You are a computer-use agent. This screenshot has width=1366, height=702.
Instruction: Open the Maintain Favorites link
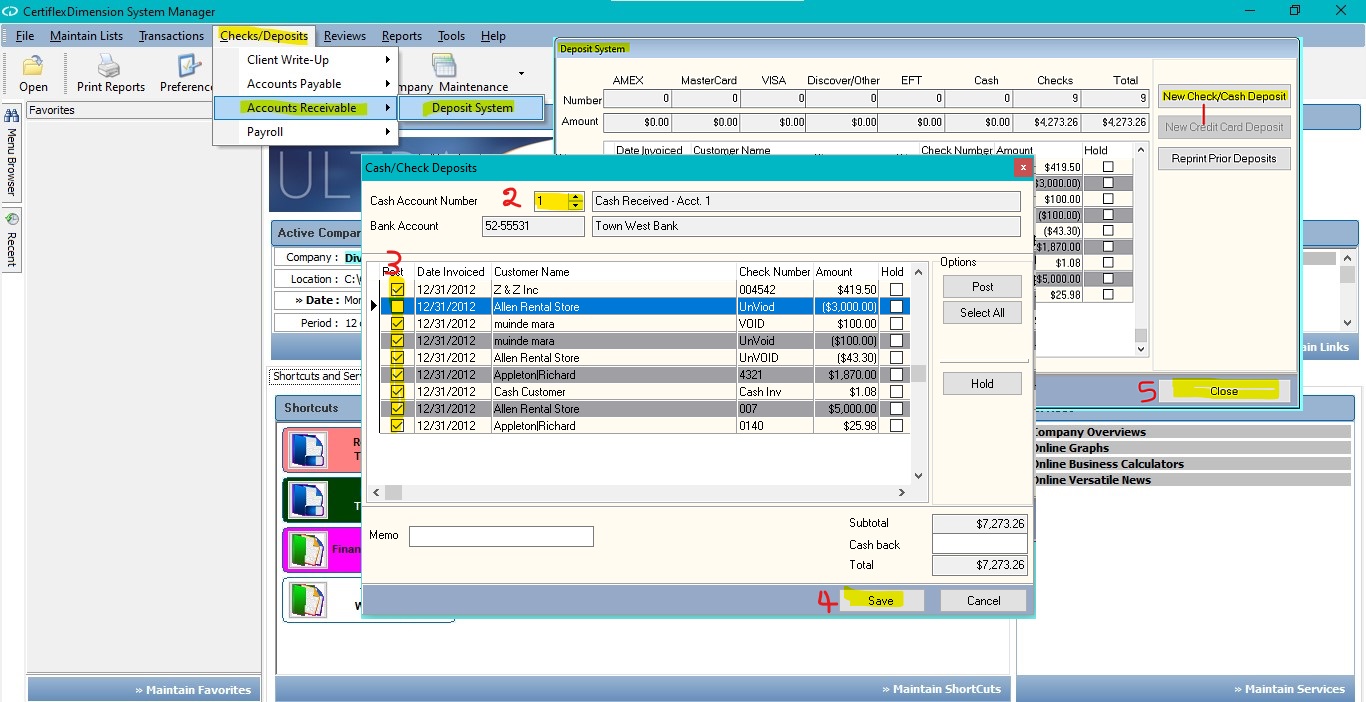point(193,690)
